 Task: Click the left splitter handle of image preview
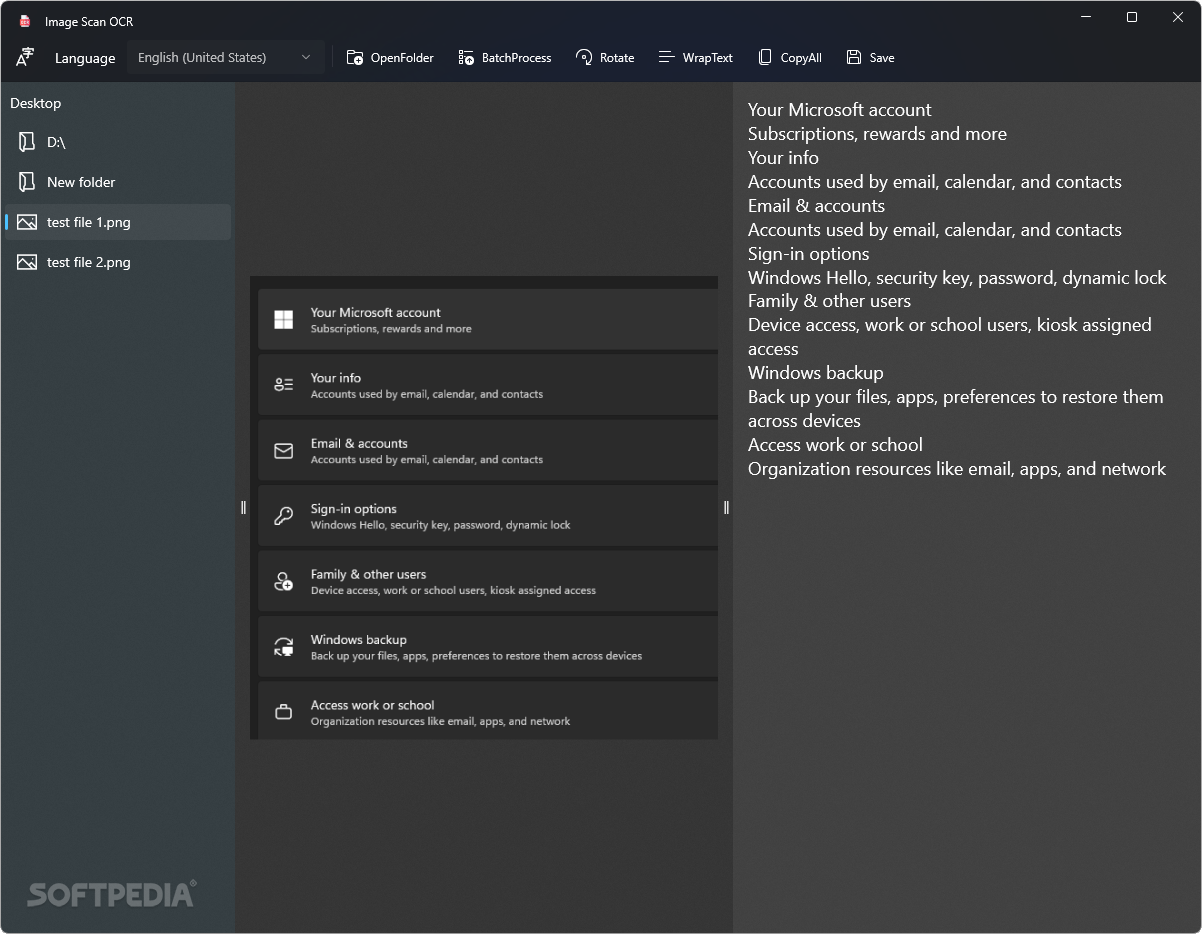click(243, 507)
